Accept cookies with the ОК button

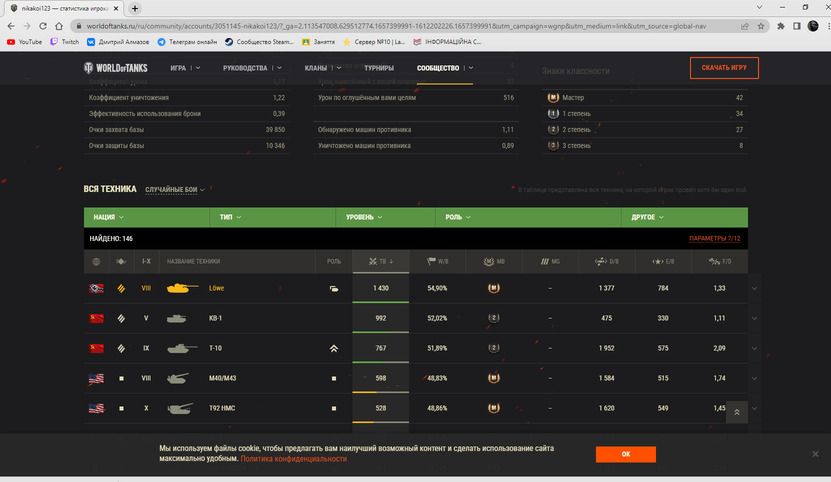[x=625, y=454]
